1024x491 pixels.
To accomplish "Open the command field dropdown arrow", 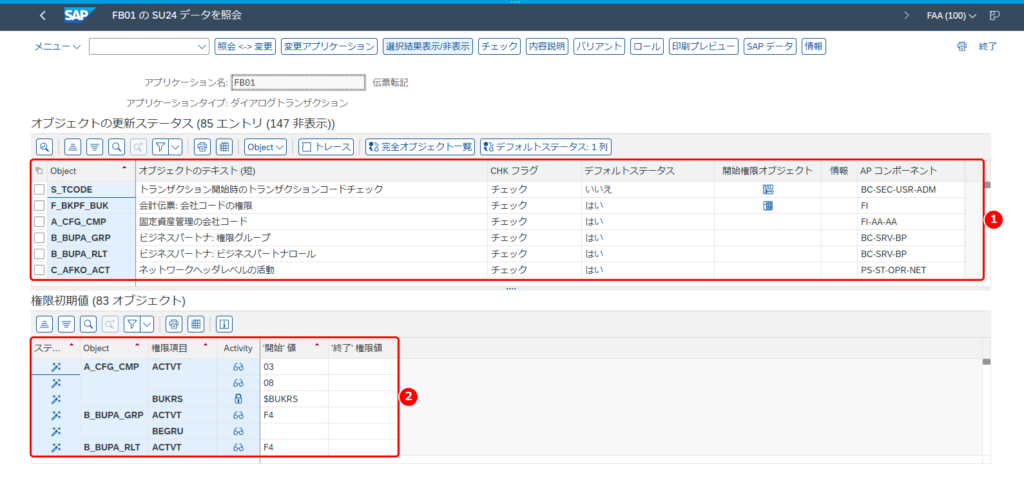I will 202,46.
